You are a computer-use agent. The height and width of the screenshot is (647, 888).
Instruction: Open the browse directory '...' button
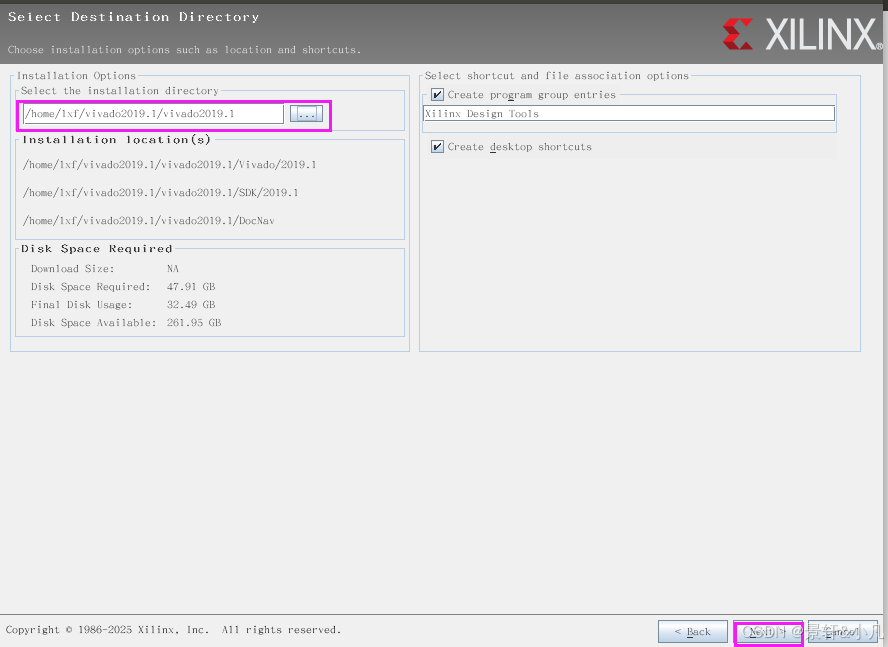click(306, 114)
